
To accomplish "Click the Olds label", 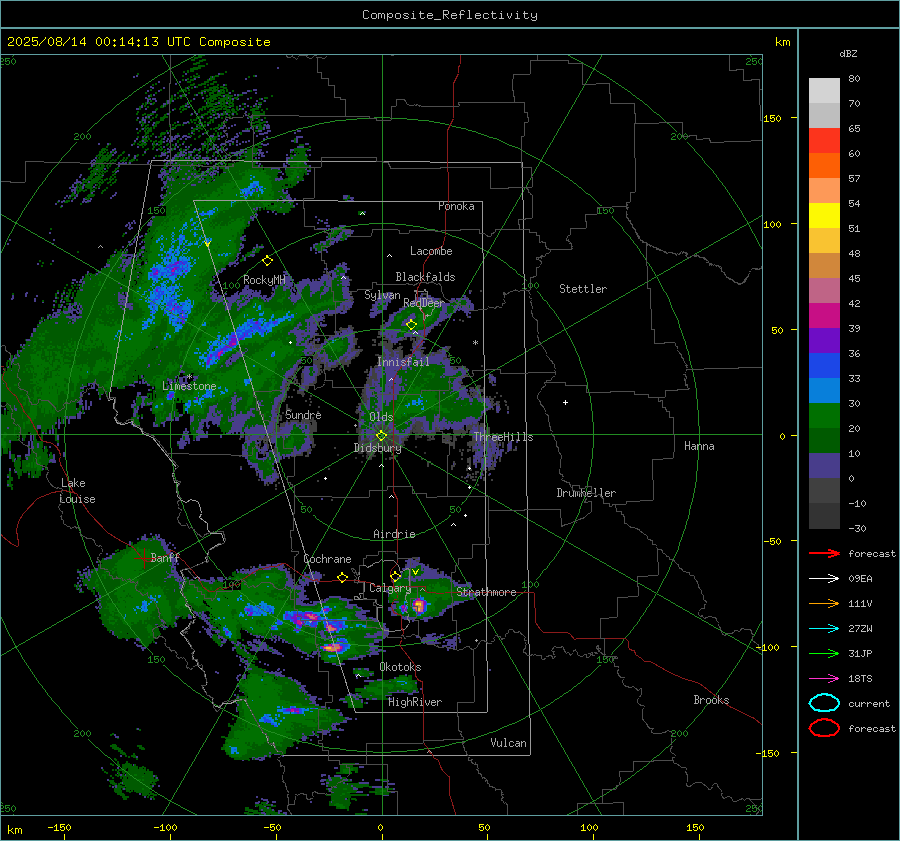I will [381, 417].
